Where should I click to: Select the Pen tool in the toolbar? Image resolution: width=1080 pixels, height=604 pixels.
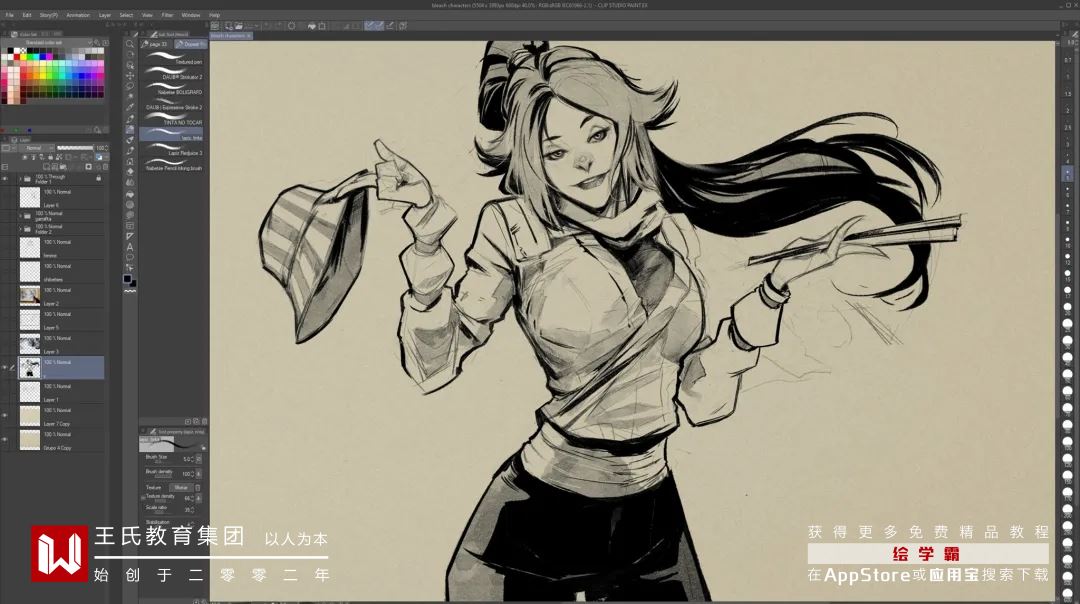click(129, 118)
